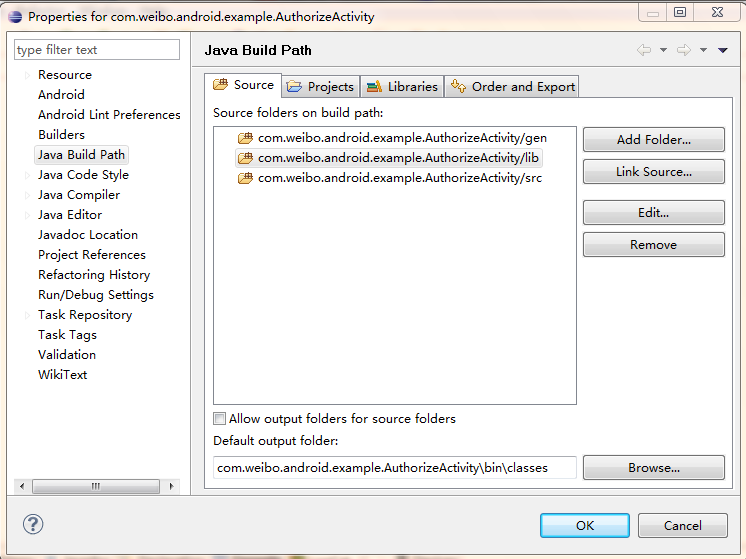Select Javadoc Location
The width and height of the screenshot is (746, 559).
(88, 235)
